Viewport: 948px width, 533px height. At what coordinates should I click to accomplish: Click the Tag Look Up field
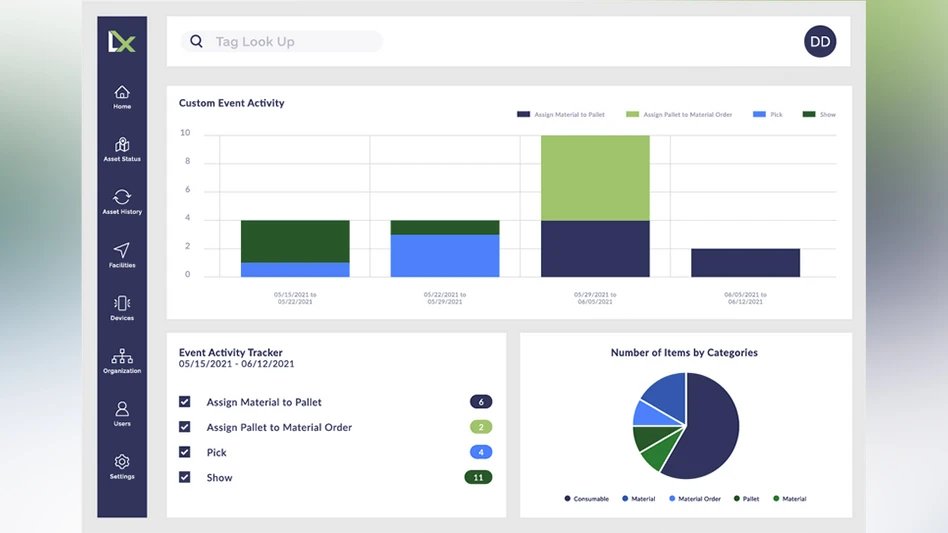pyautogui.click(x=290, y=41)
